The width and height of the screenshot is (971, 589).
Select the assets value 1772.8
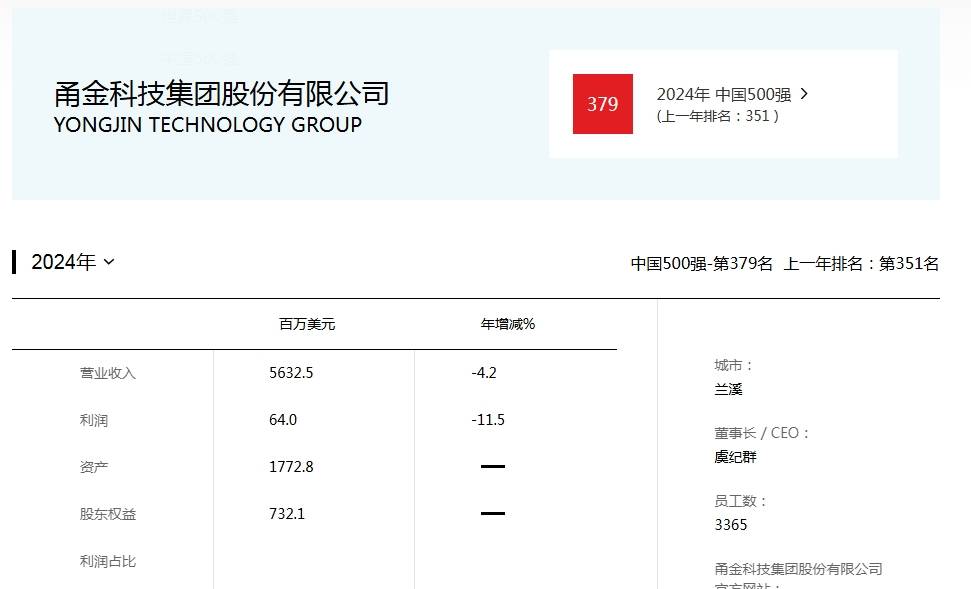click(291, 467)
